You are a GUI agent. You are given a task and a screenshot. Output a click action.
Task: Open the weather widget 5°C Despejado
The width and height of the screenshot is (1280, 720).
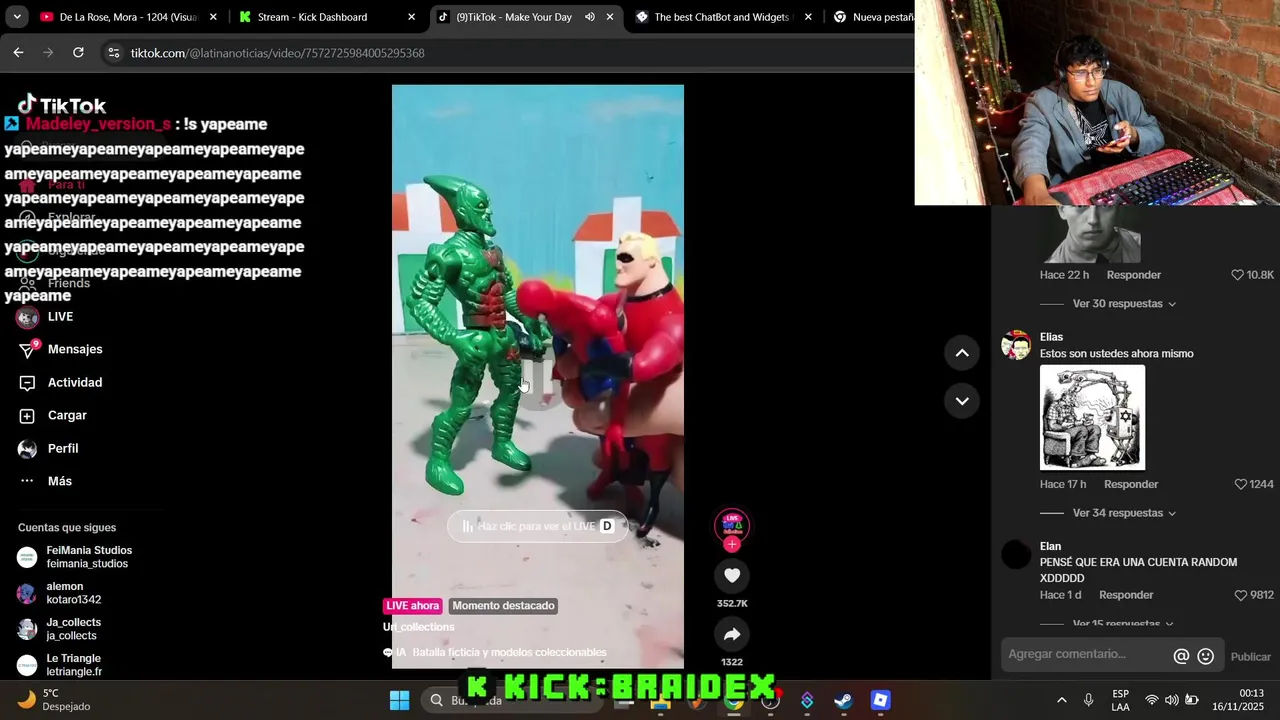click(x=55, y=700)
